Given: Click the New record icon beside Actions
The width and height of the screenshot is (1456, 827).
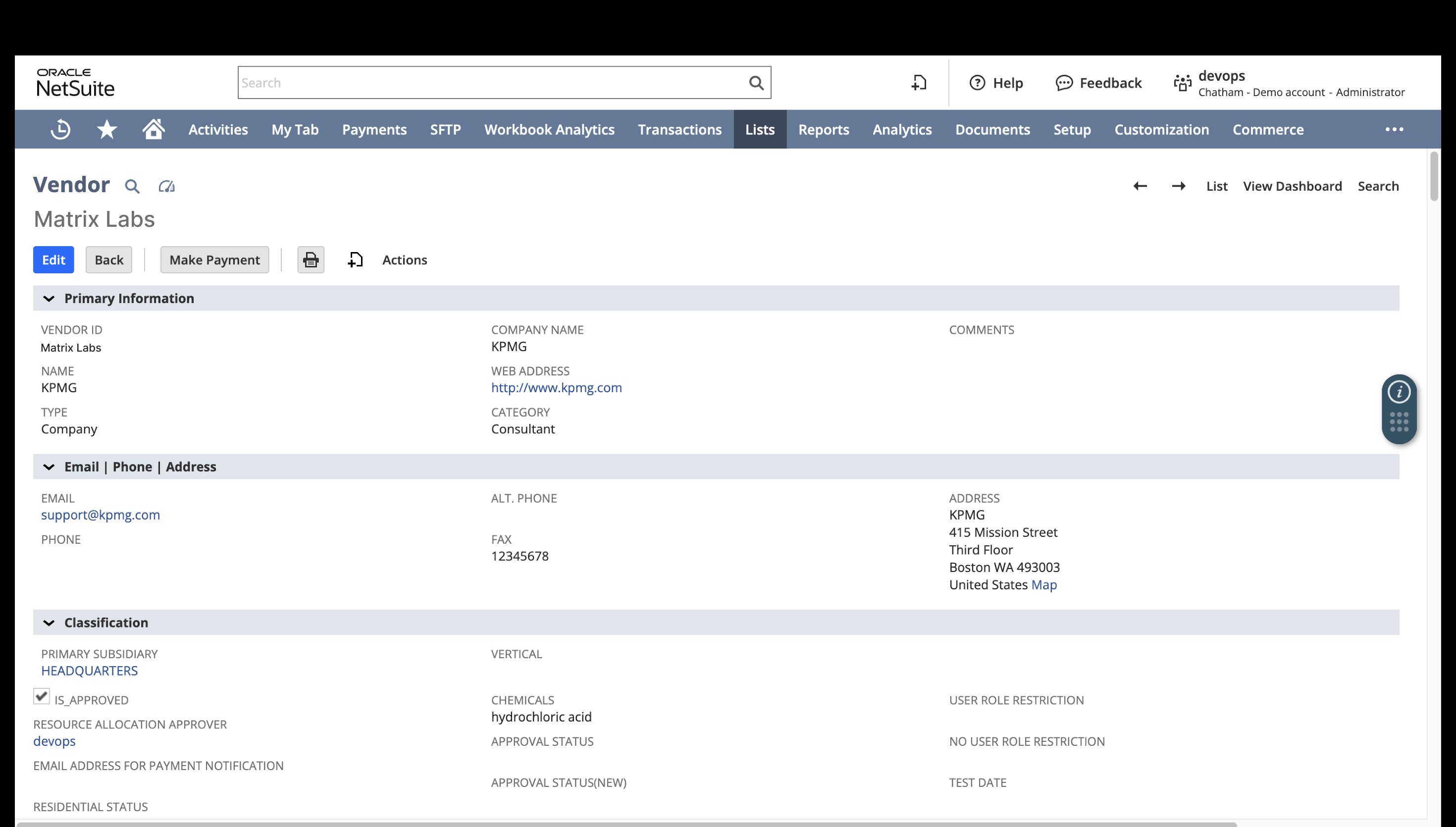Looking at the screenshot, I should [355, 259].
